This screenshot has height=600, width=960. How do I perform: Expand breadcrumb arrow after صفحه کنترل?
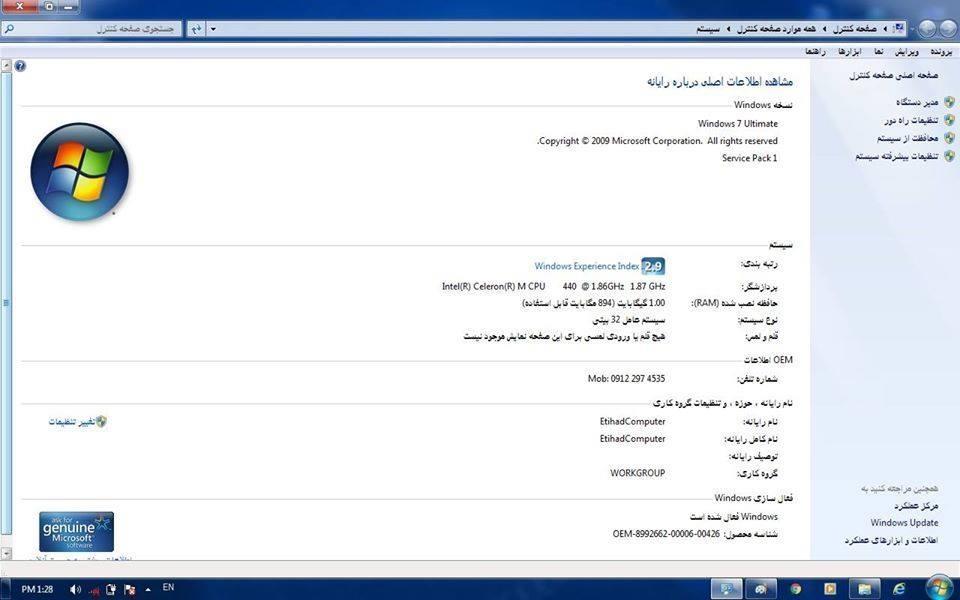(x=825, y=29)
